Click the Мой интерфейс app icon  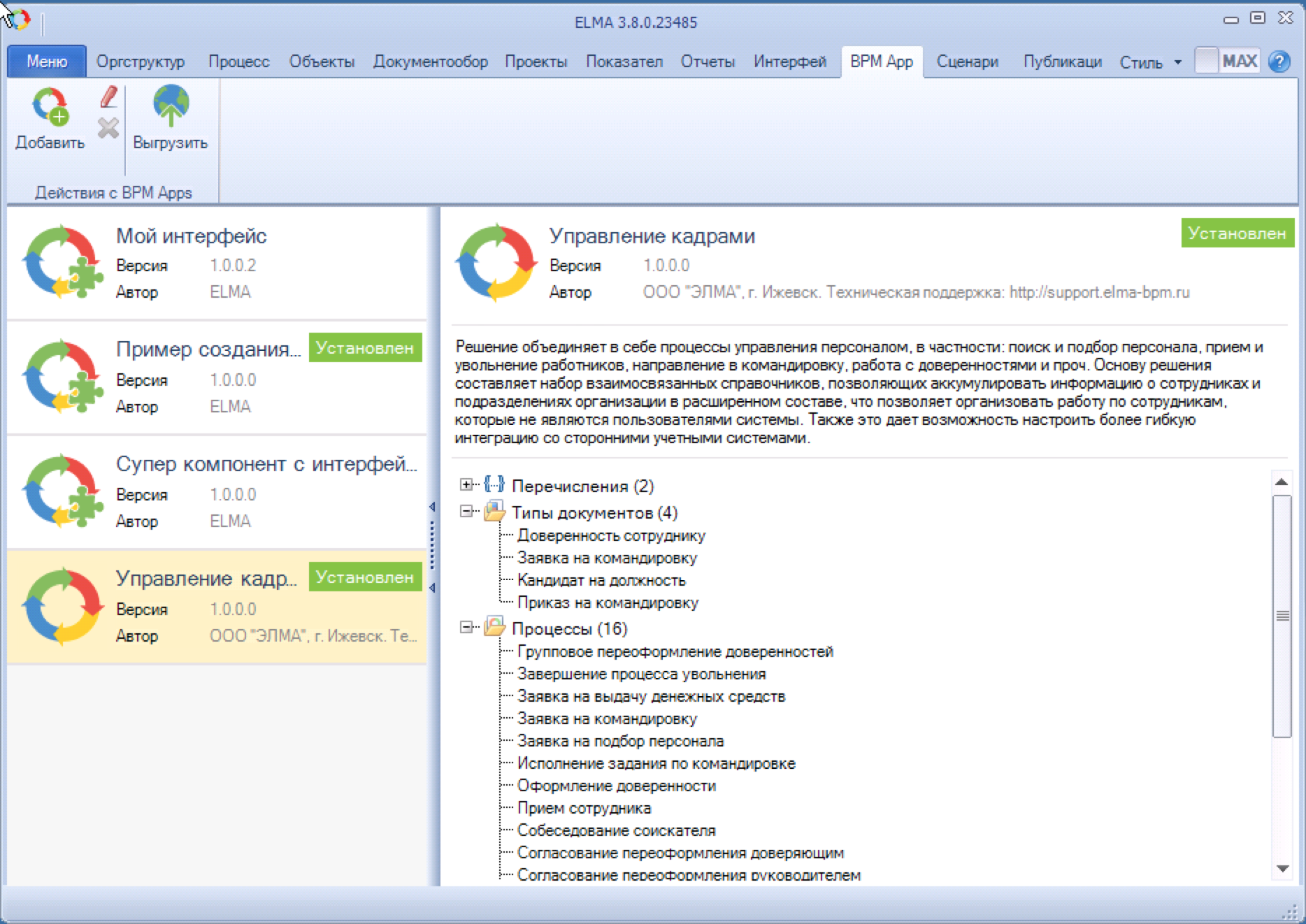pyautogui.click(x=63, y=263)
